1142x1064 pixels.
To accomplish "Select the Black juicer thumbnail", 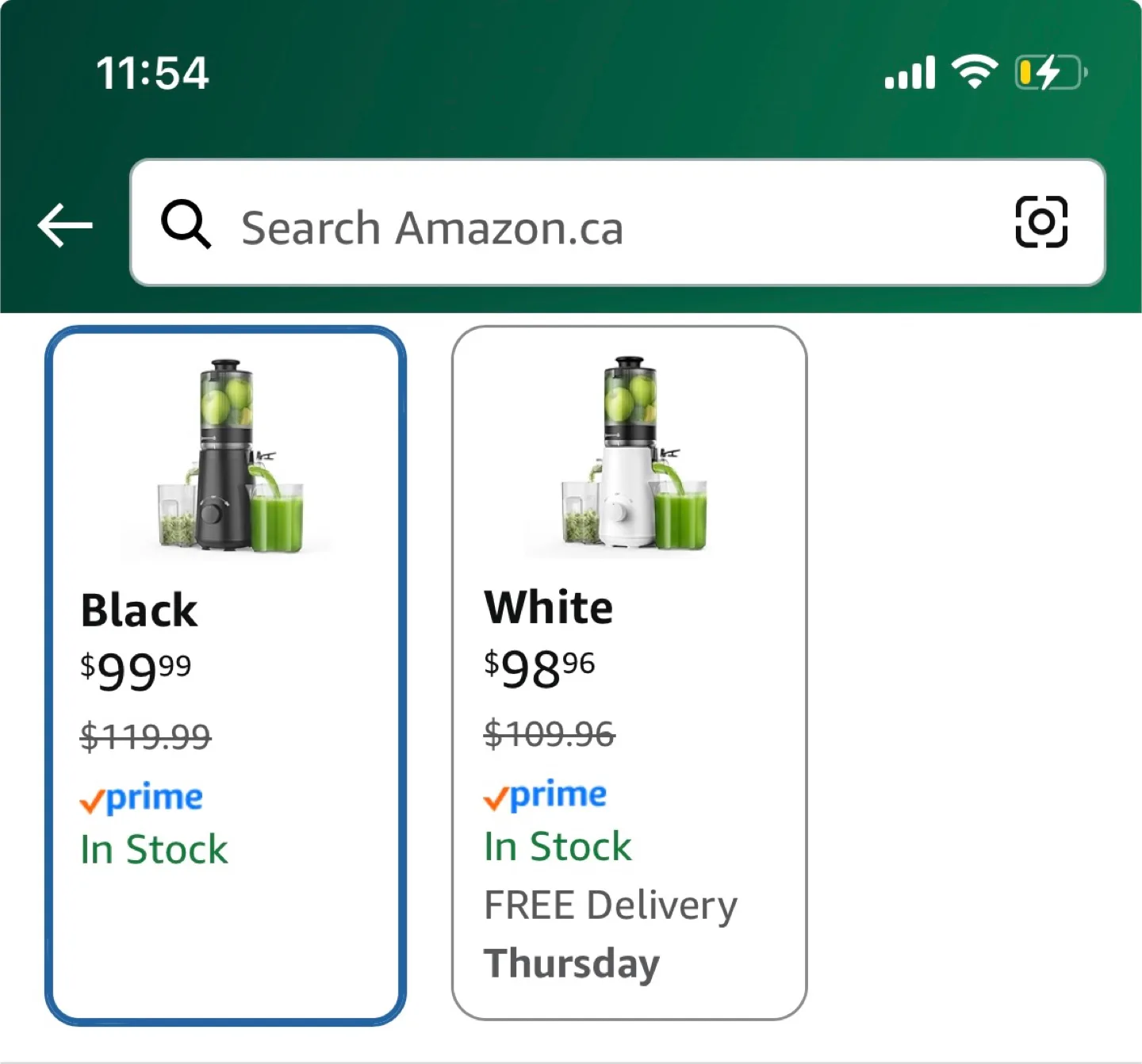I will pyautogui.click(x=228, y=456).
